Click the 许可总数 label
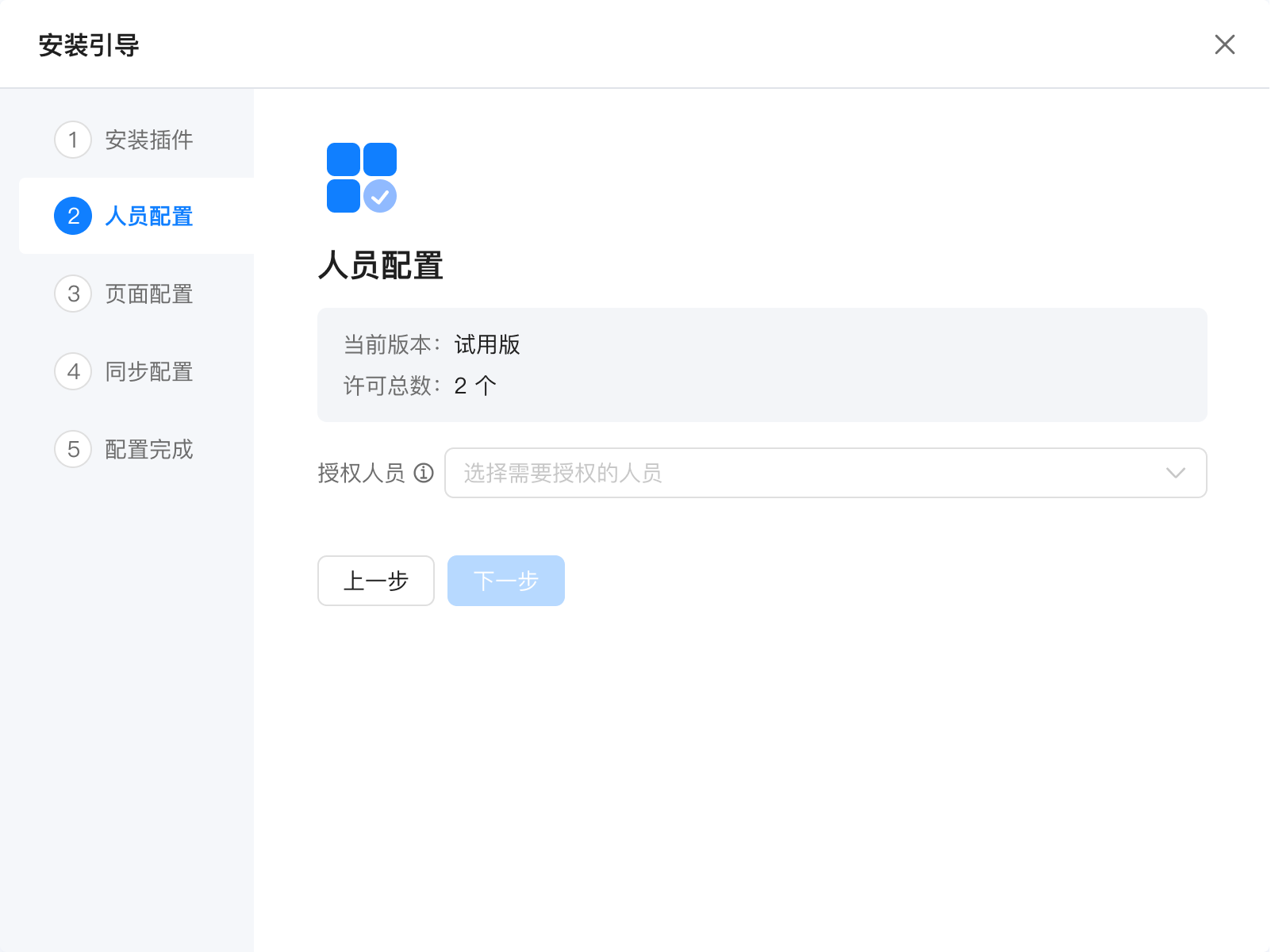Screen dimensions: 1271x952 pos(392,386)
